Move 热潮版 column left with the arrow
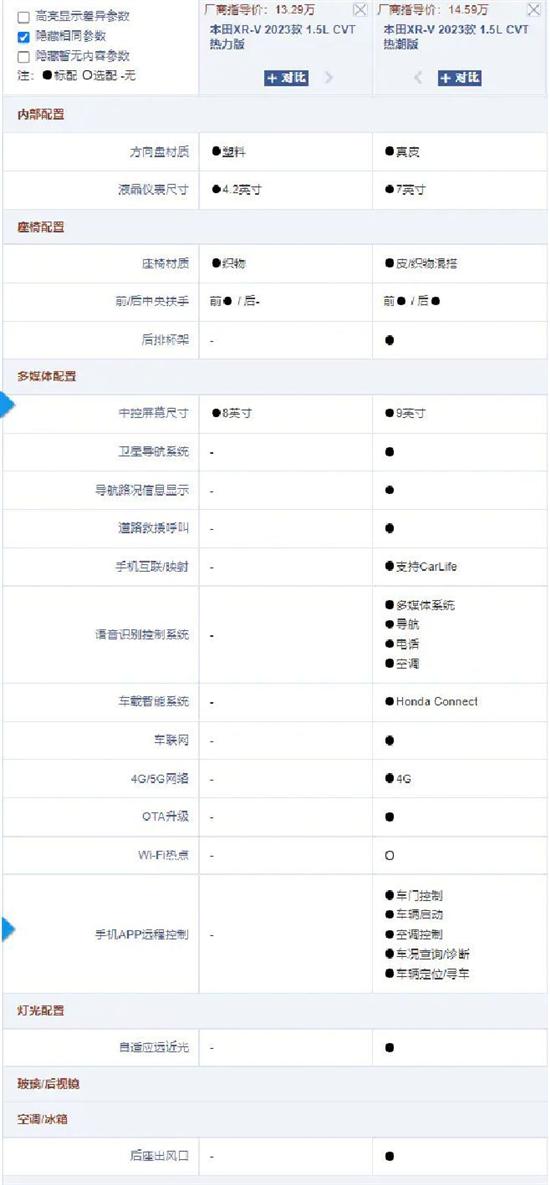The image size is (550, 1185). [418, 77]
